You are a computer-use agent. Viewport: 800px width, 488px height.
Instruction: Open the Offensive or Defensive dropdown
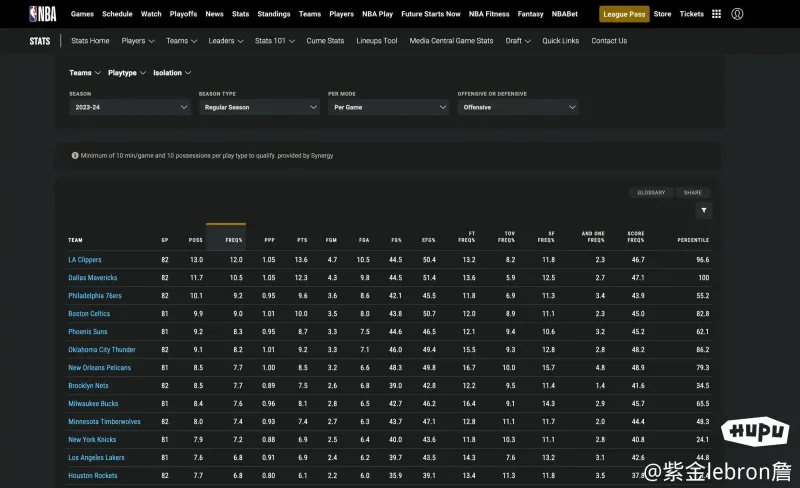518,107
